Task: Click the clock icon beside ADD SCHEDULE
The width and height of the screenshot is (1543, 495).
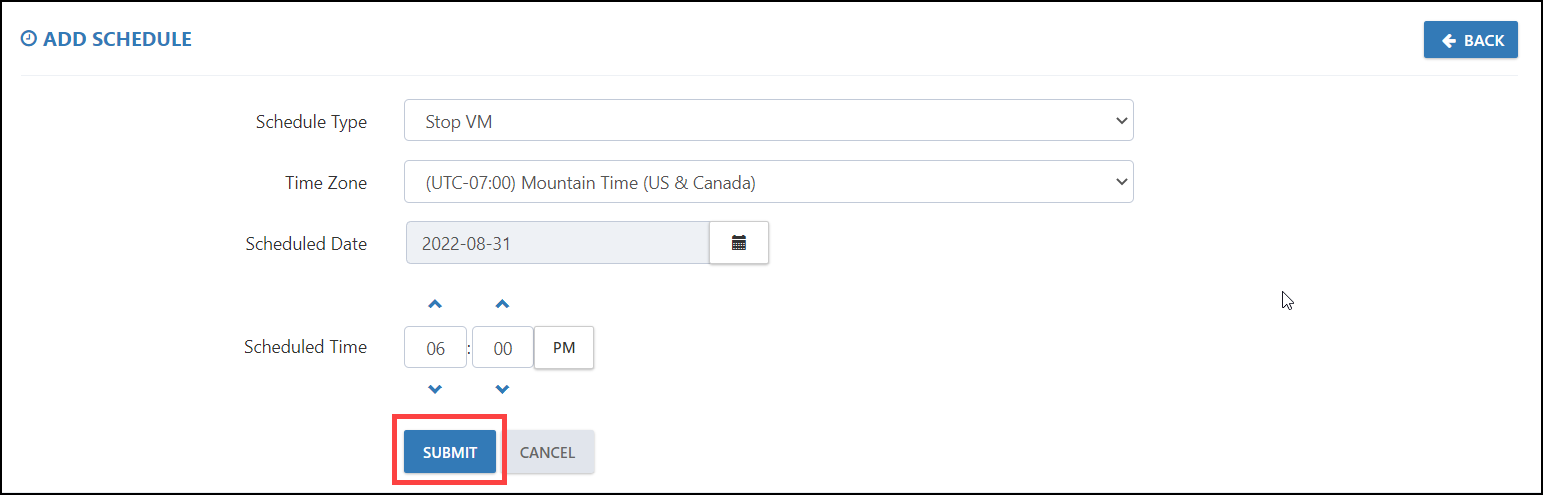Action: point(29,39)
